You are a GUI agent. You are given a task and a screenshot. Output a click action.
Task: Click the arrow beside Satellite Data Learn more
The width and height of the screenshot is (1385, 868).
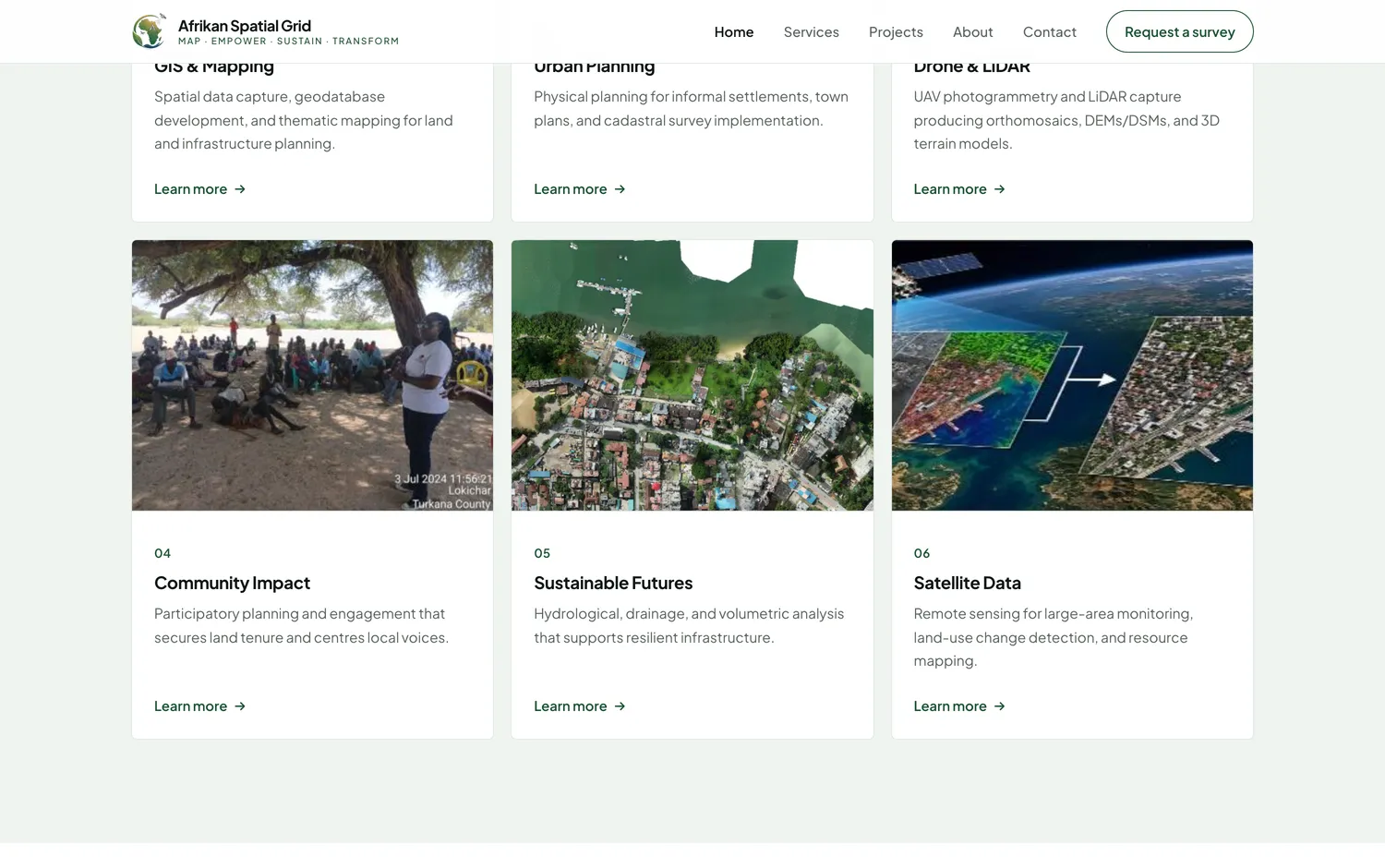[999, 706]
